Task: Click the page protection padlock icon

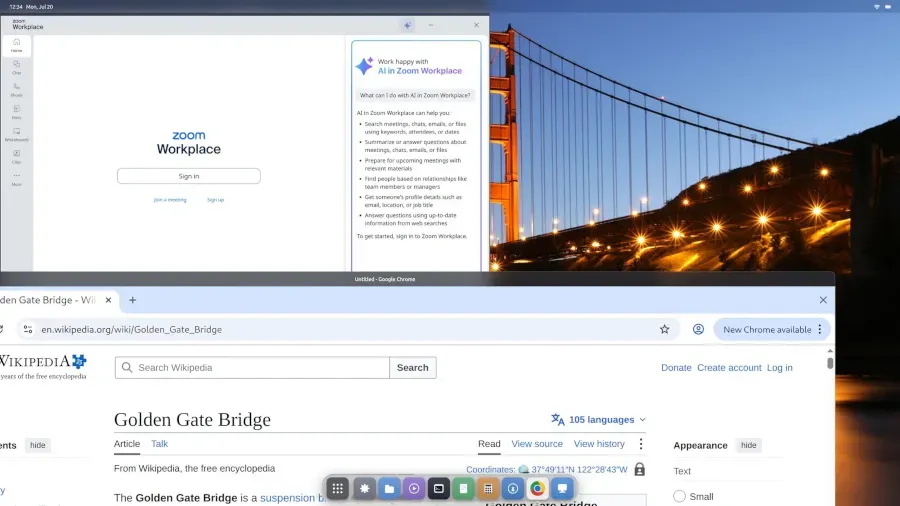Action: (x=639, y=469)
